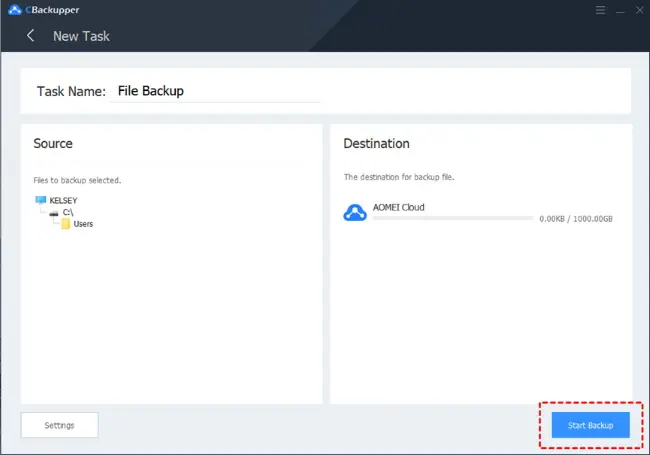Open the hamburger menu in title bar
Screen dimensions: 650x455
pyautogui.click(x=600, y=10)
